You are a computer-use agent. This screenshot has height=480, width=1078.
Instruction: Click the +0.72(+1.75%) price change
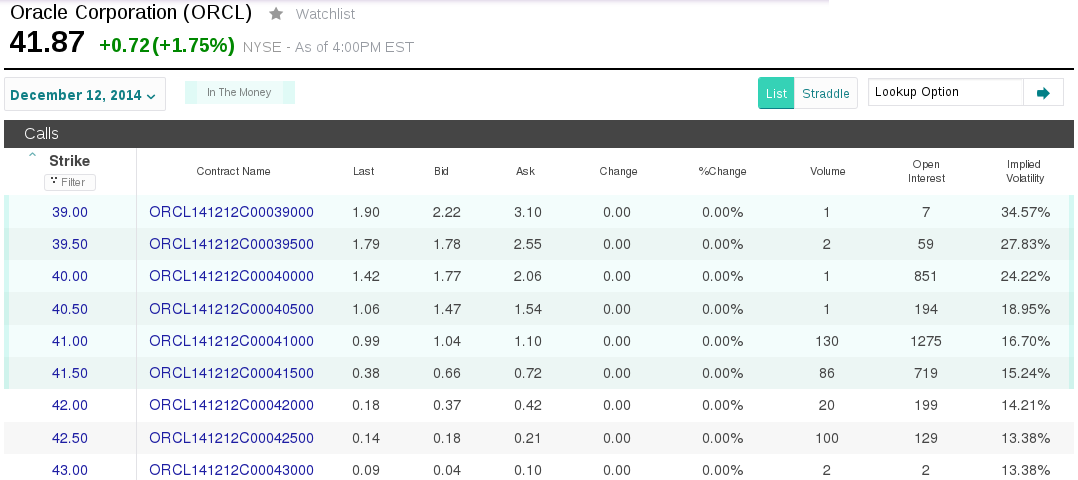(167, 45)
